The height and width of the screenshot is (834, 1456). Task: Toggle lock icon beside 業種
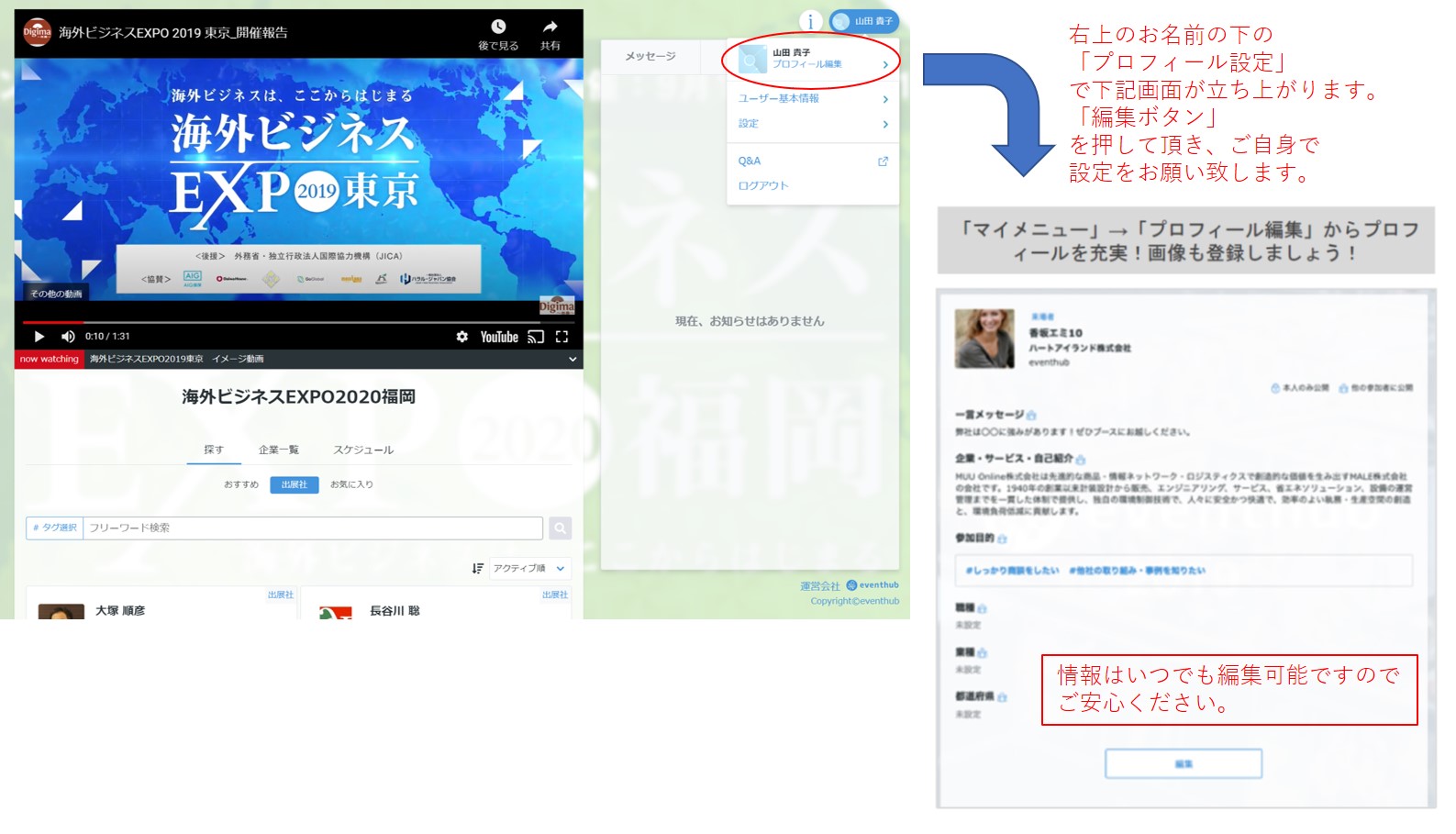pyautogui.click(x=982, y=653)
